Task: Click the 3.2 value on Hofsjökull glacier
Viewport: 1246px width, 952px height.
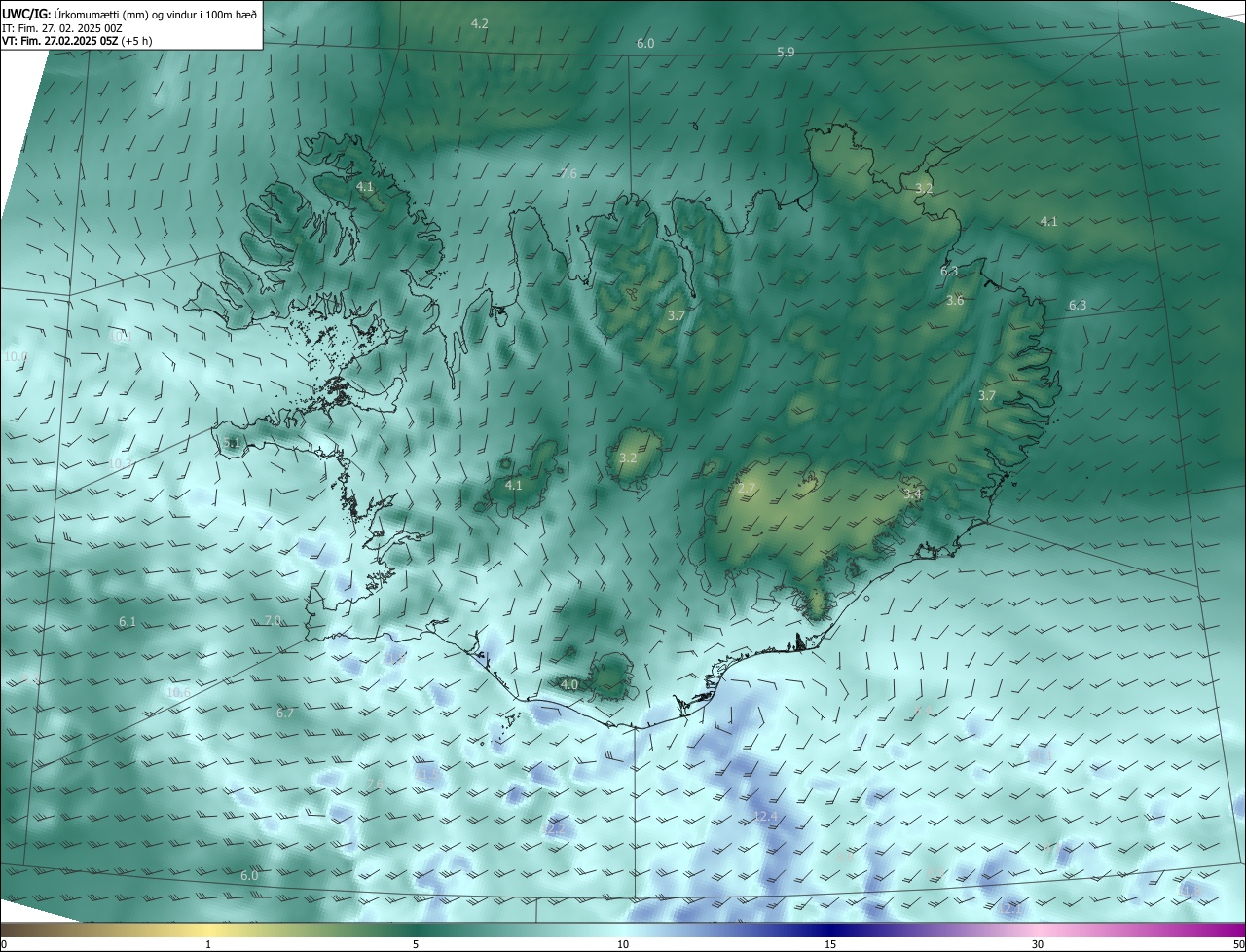Action: coord(628,458)
